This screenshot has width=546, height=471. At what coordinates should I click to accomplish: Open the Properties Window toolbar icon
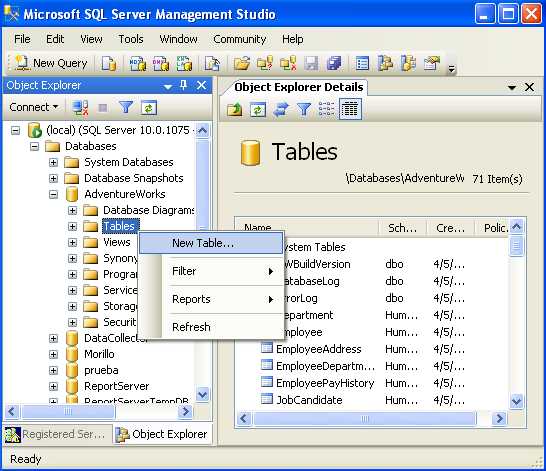tap(432, 63)
